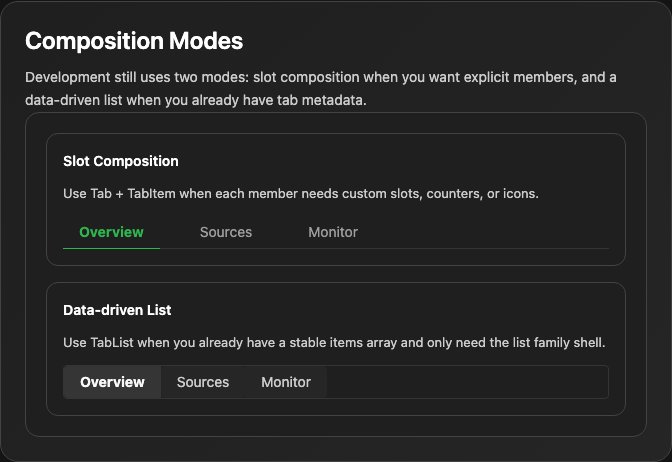672x462 pixels.
Task: Click the 'Use Tab + TabItem' description text
Action: click(x=301, y=194)
